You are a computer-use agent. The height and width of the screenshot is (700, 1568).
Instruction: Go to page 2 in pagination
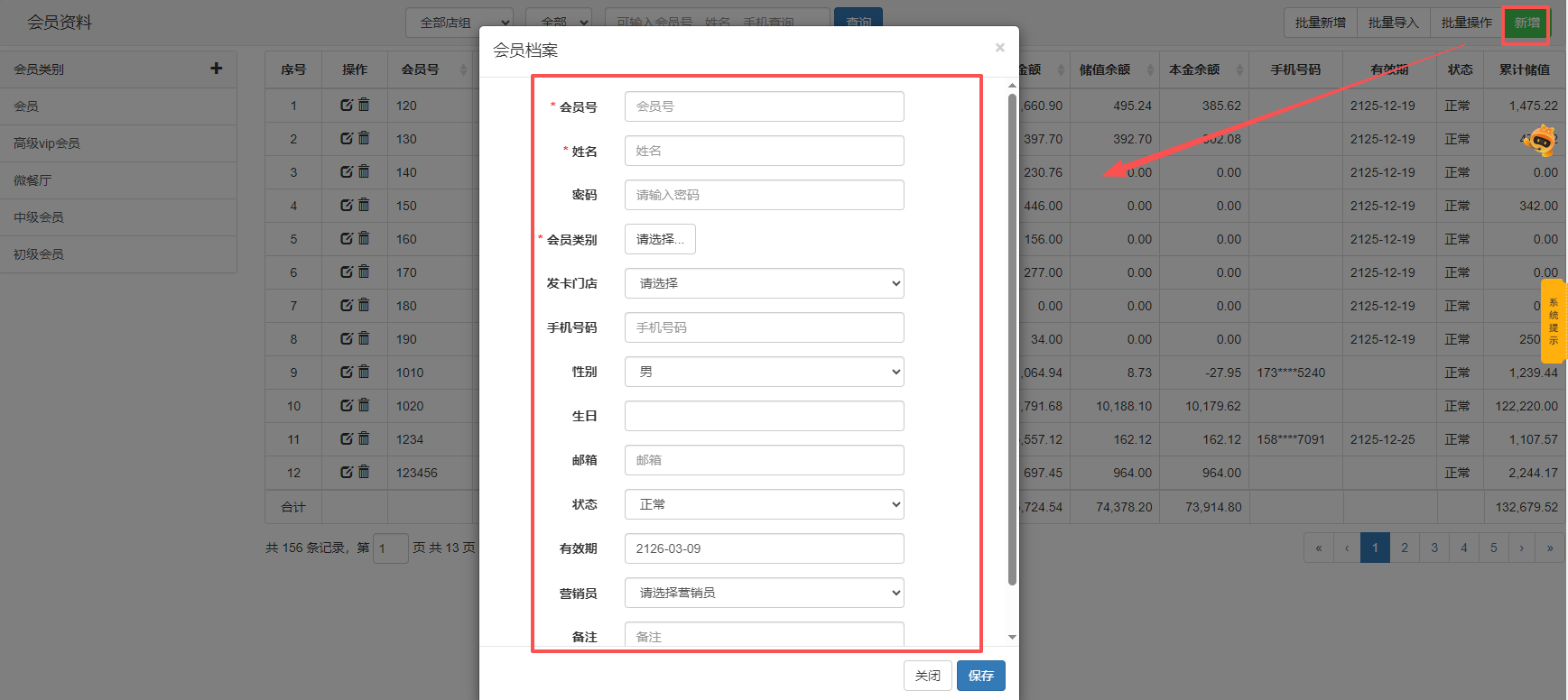1405,548
